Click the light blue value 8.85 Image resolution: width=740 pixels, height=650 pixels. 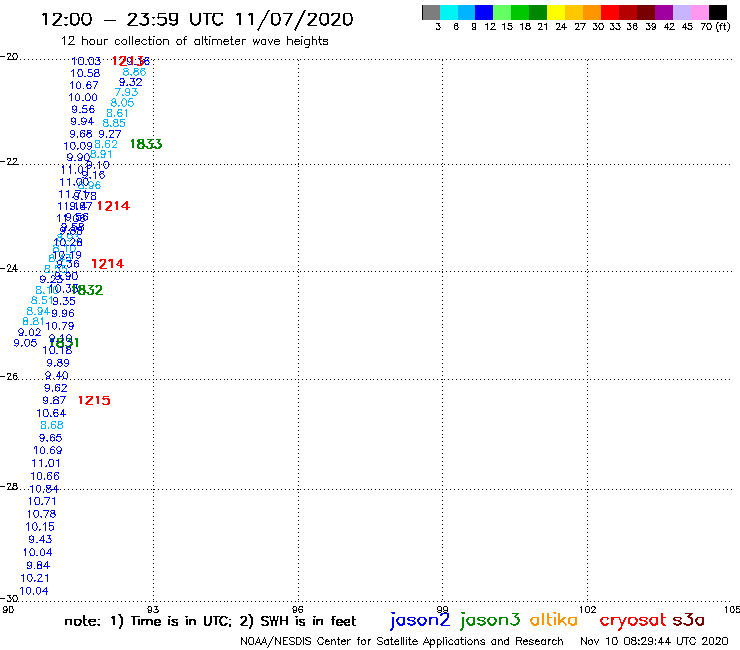(114, 123)
